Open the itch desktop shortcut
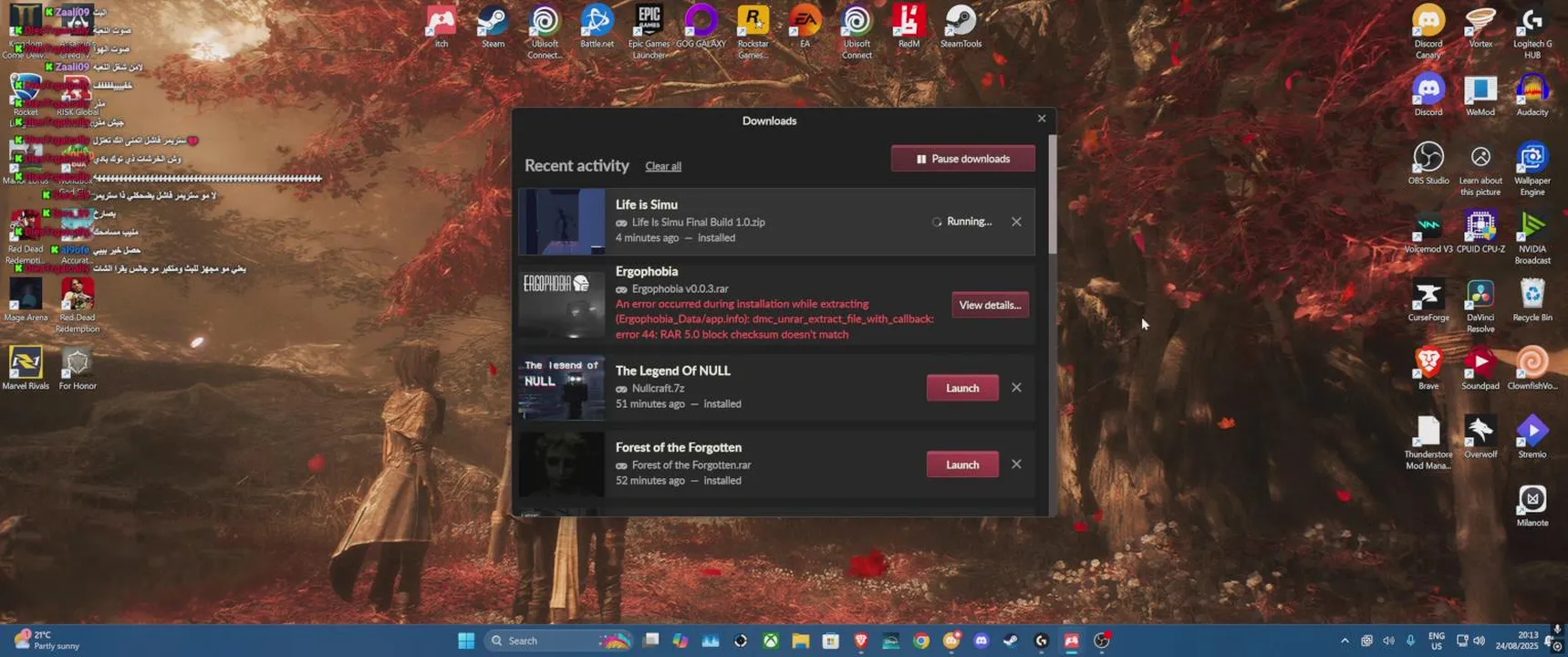The image size is (1568, 657). [441, 26]
